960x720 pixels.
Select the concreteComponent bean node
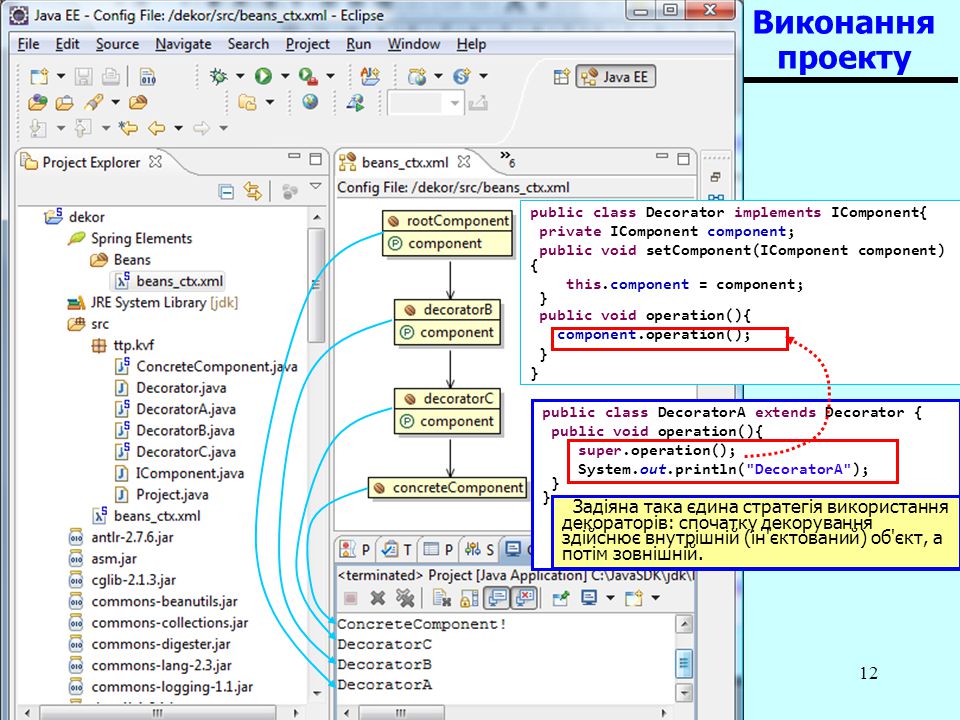pyautogui.click(x=448, y=487)
